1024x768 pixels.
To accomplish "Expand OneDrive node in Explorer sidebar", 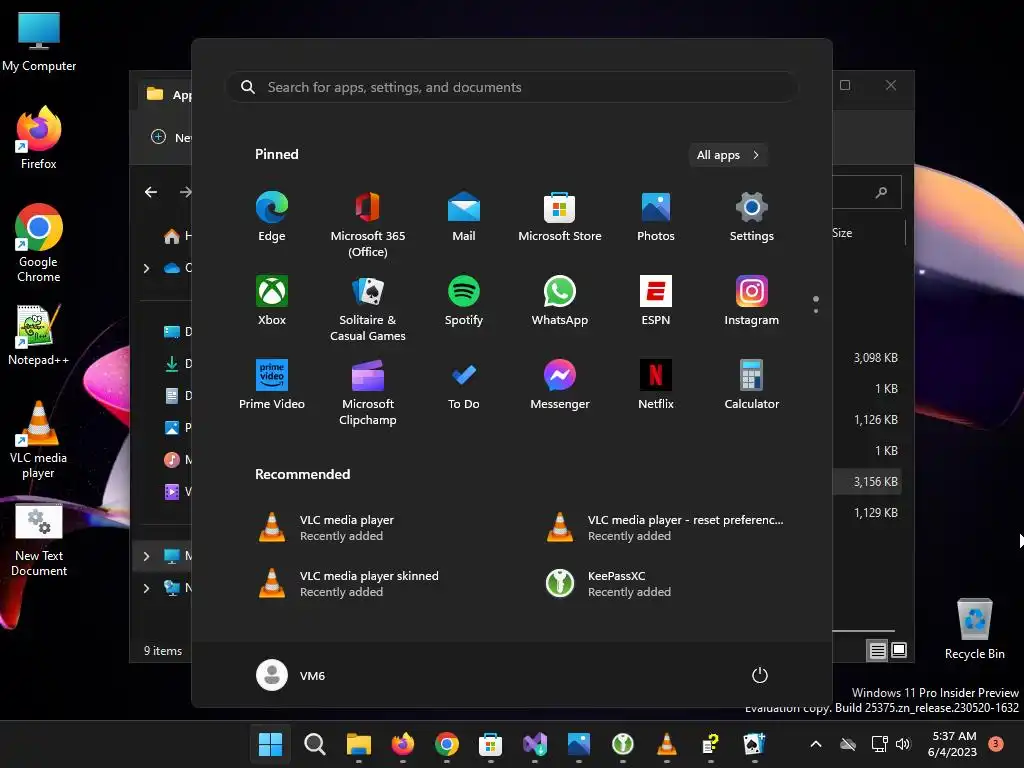I will [x=146, y=268].
